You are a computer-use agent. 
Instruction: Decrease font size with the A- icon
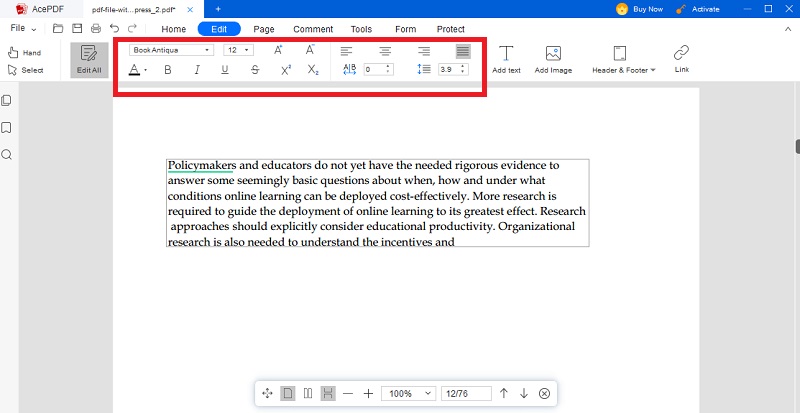click(x=310, y=50)
